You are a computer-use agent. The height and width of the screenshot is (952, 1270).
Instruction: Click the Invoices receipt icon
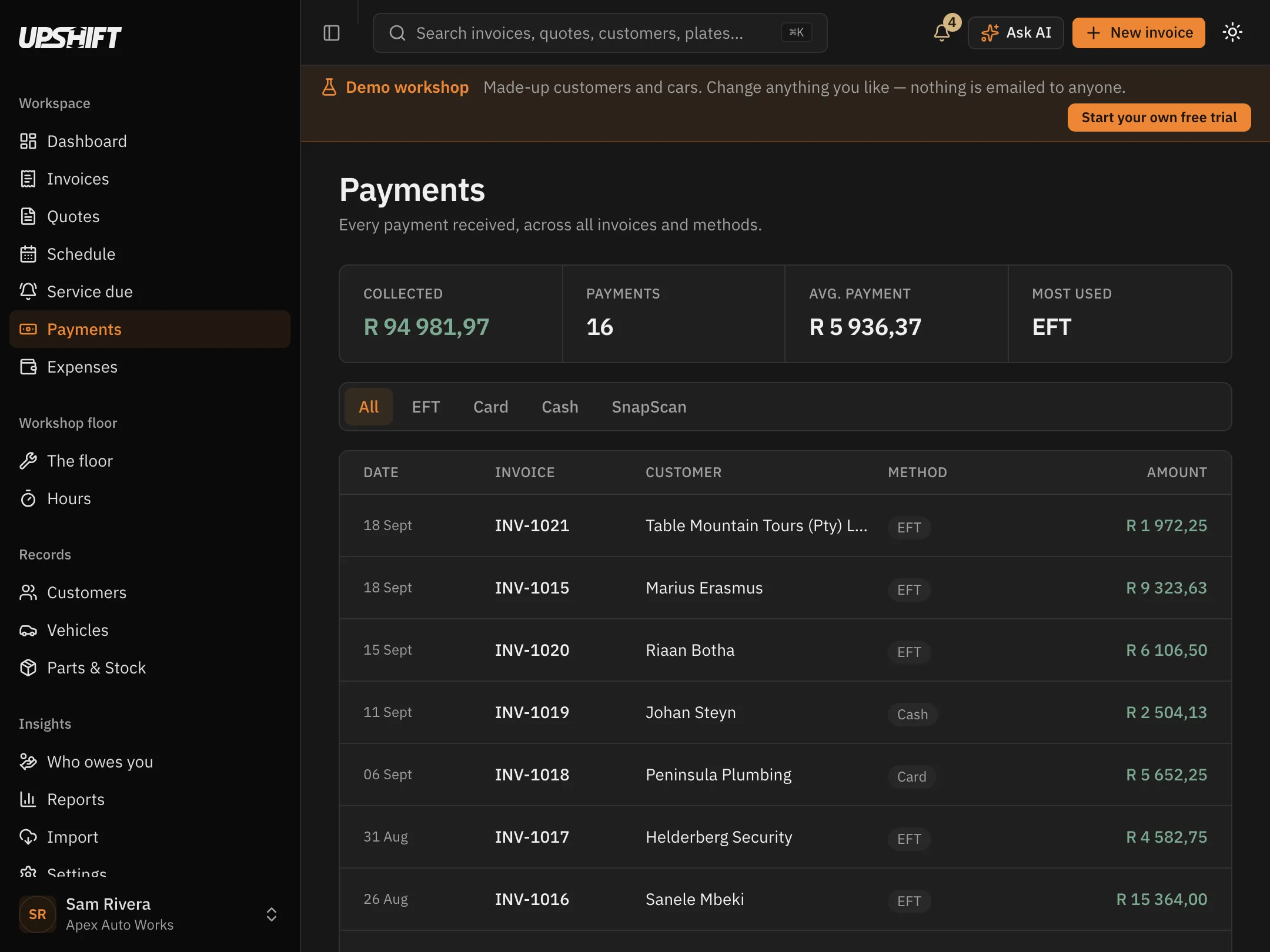tap(28, 179)
